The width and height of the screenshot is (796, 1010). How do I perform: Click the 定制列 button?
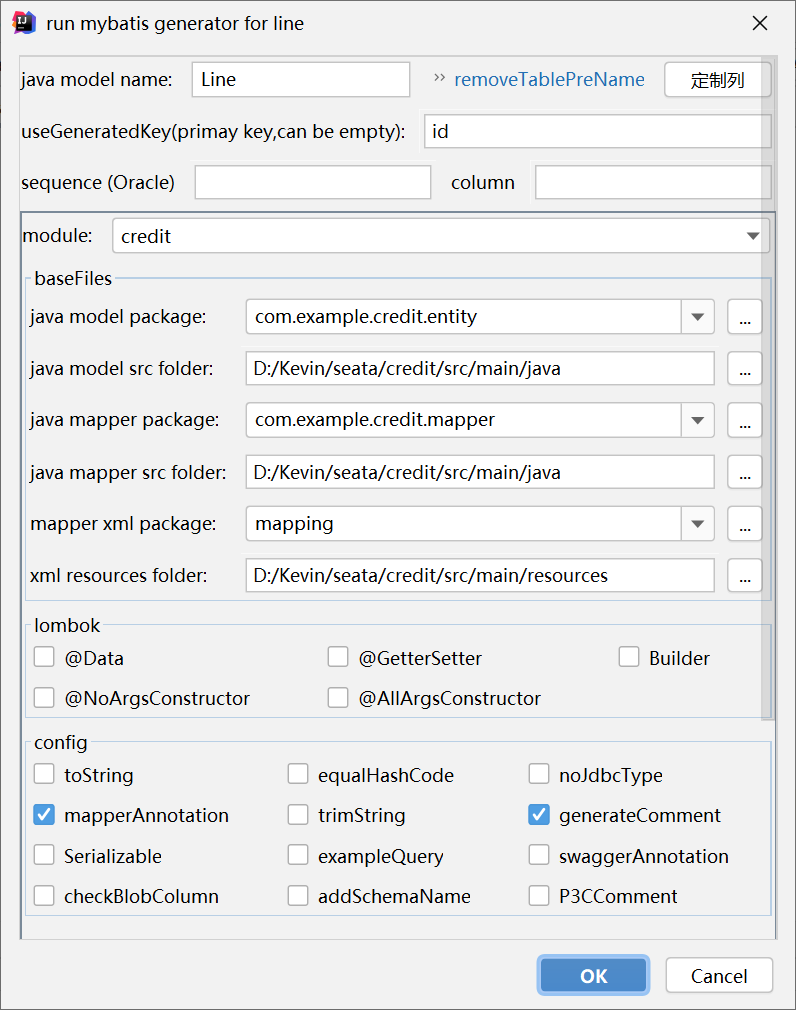click(717, 80)
